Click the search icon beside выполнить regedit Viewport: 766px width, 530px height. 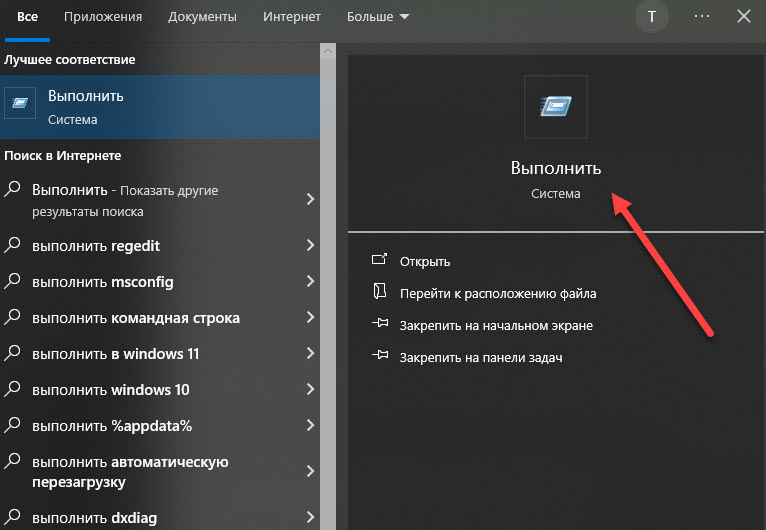coord(14,246)
